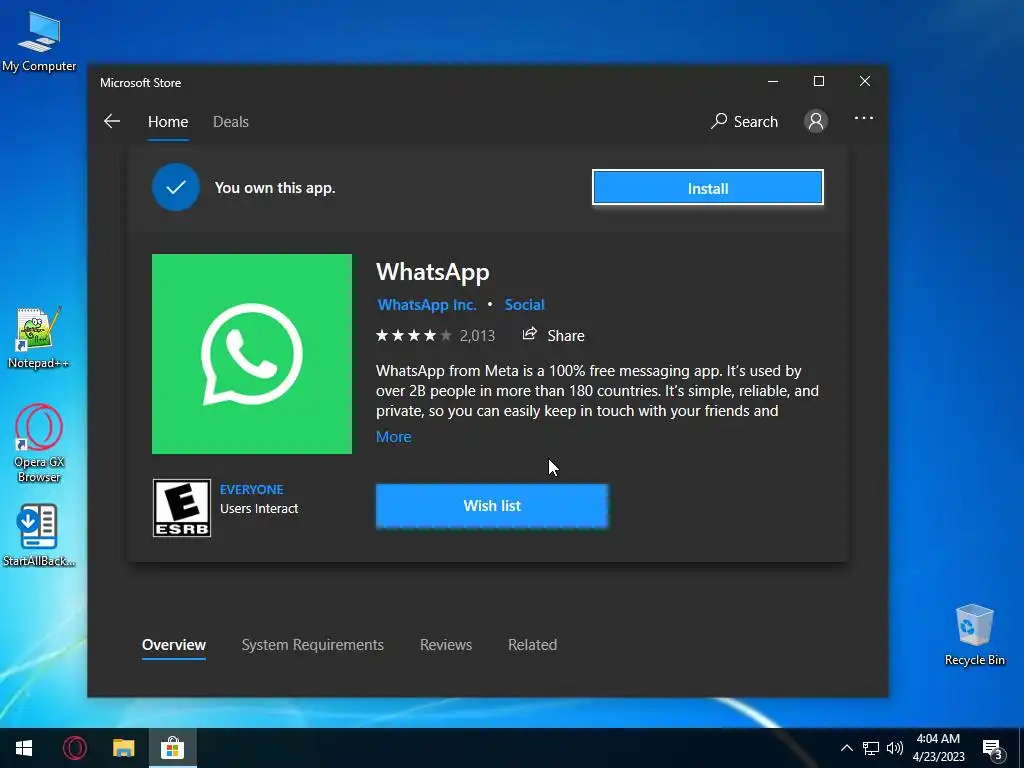Click the WhatsApp app logo image
This screenshot has width=1024, height=768.
pyautogui.click(x=251, y=354)
